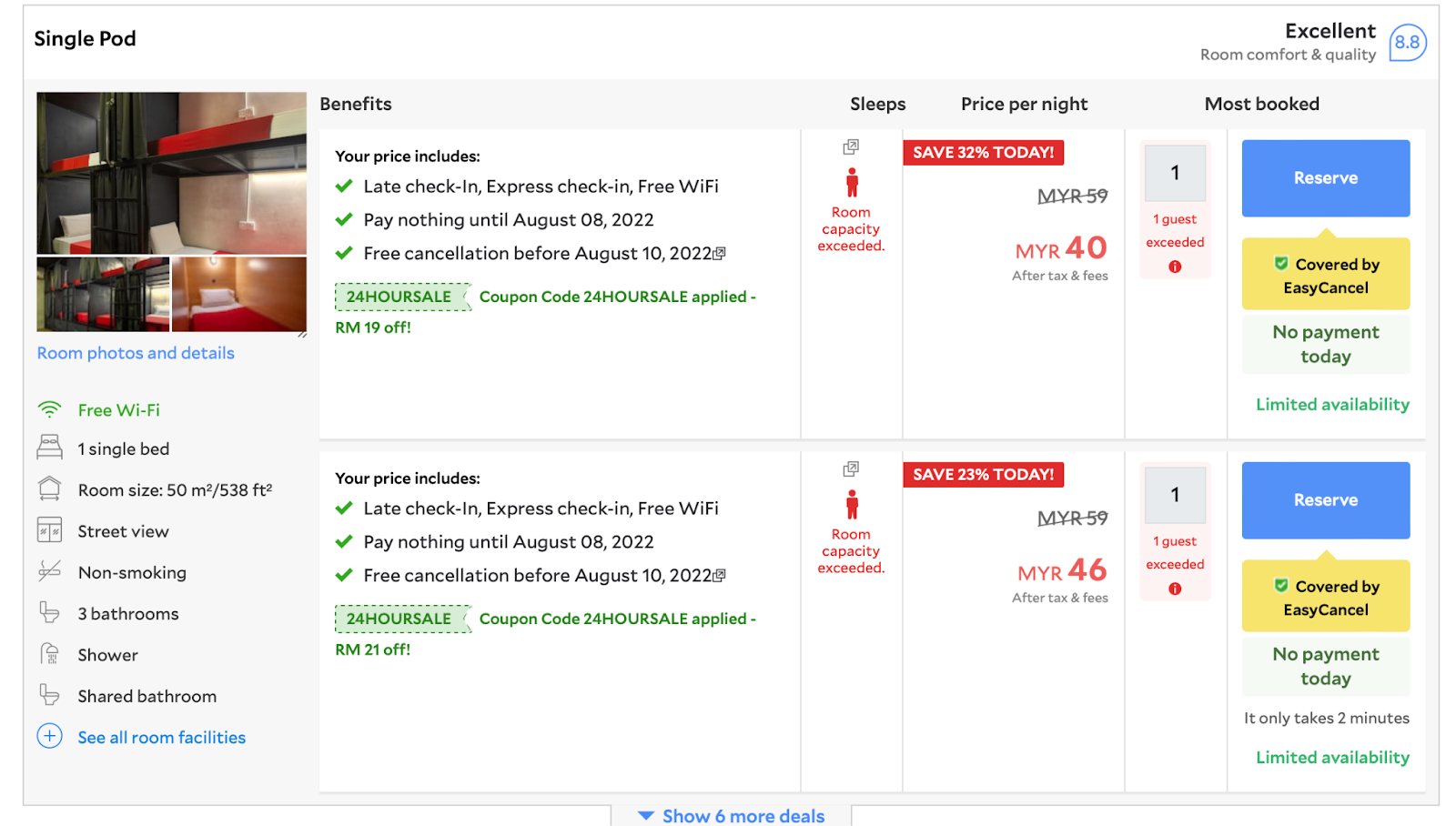Viewport: 1456px width, 826px height.
Task: Click first Covered by EasyCancel badge
Action: (x=1325, y=276)
